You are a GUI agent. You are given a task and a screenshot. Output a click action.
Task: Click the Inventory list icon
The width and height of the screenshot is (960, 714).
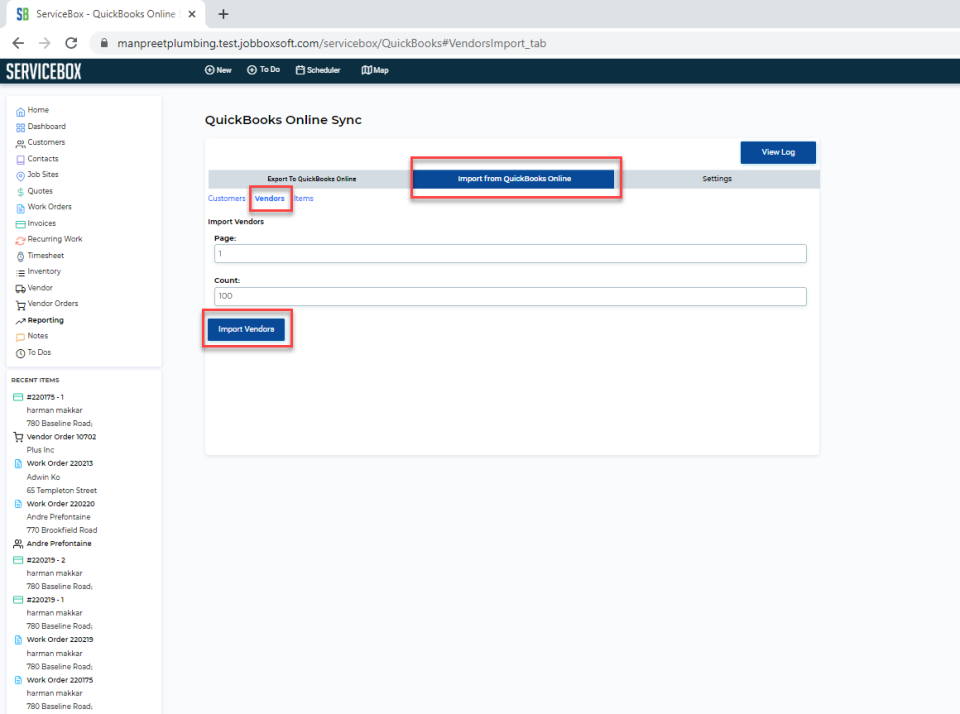(x=20, y=273)
